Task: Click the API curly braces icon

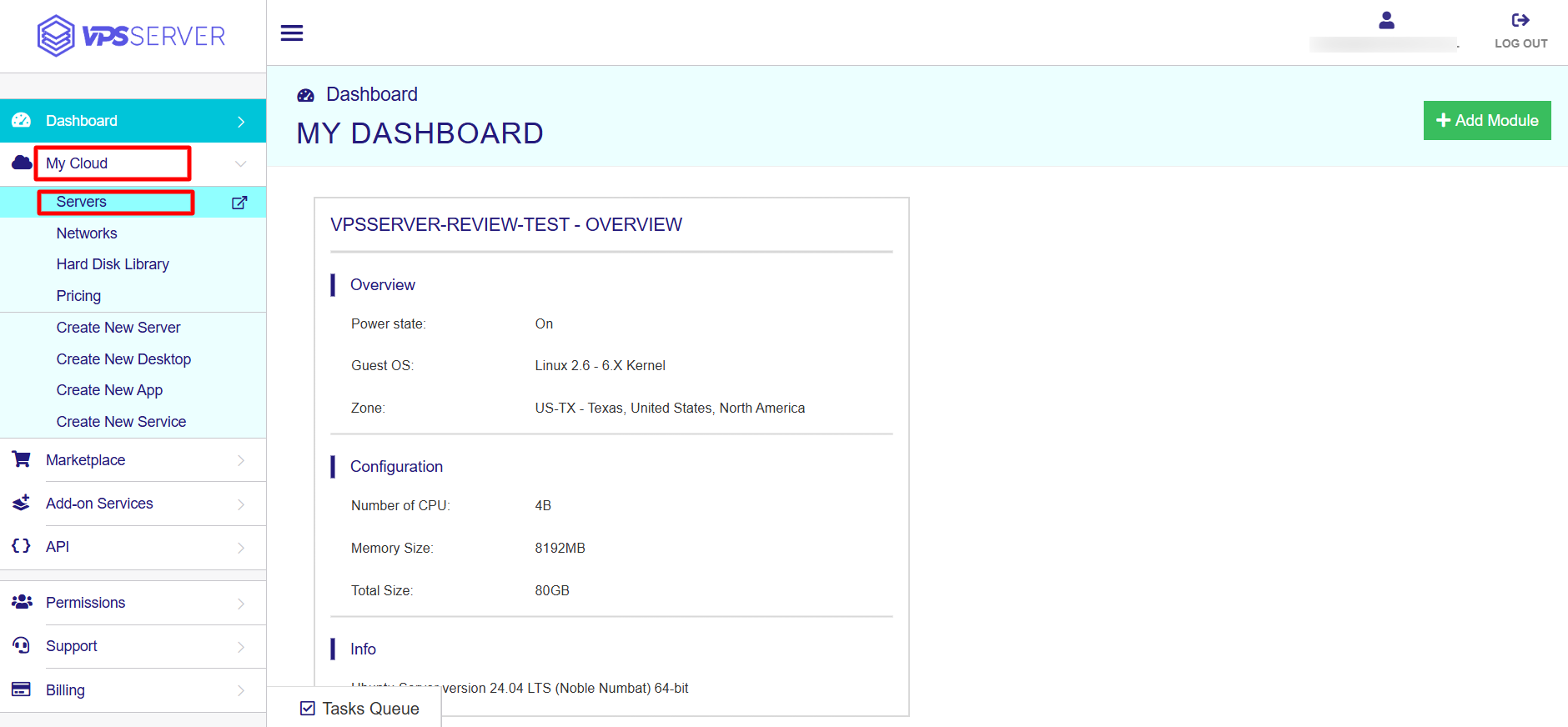Action: click(x=22, y=546)
